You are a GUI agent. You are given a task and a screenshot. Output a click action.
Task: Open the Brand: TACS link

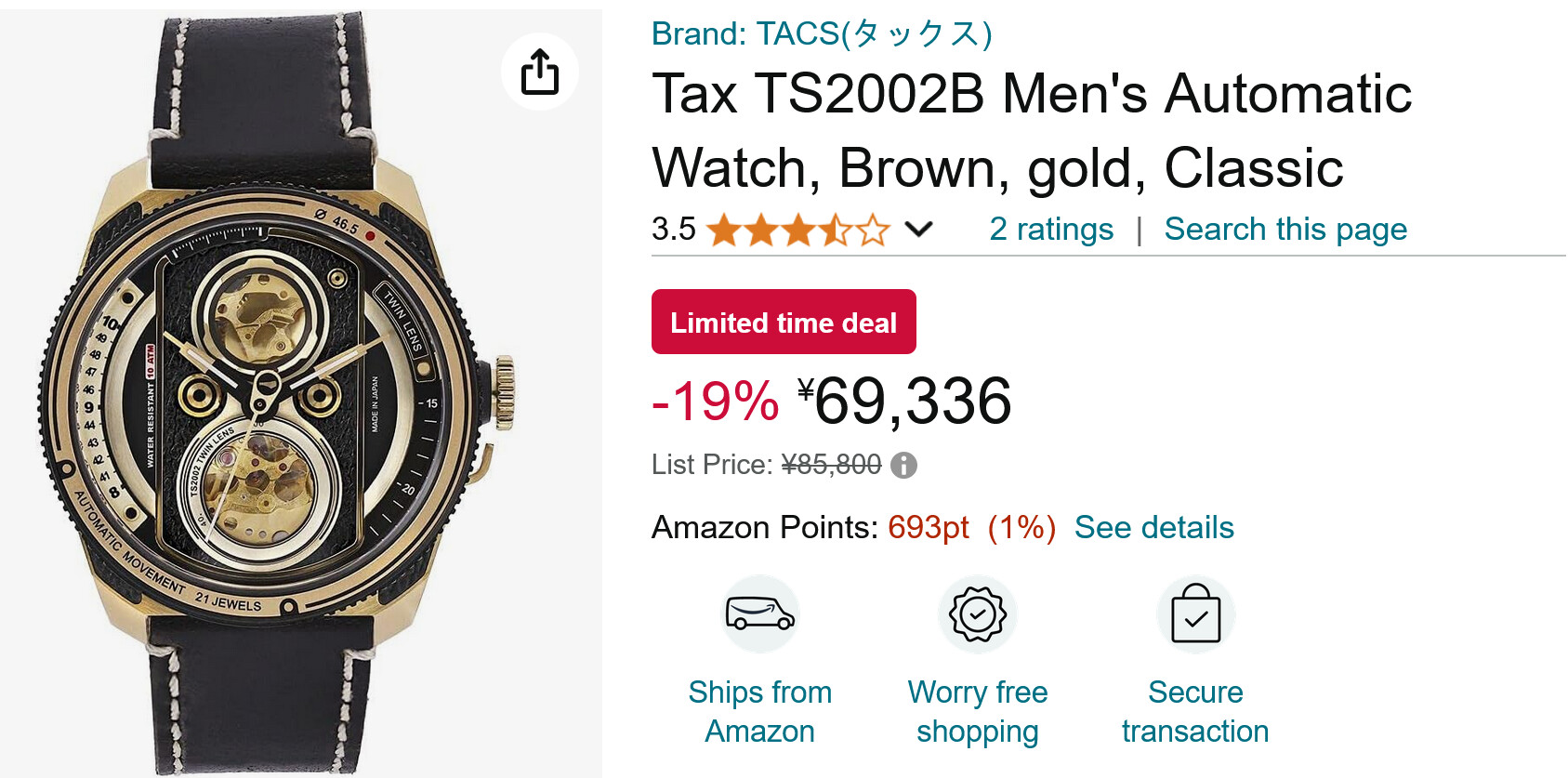tap(822, 33)
